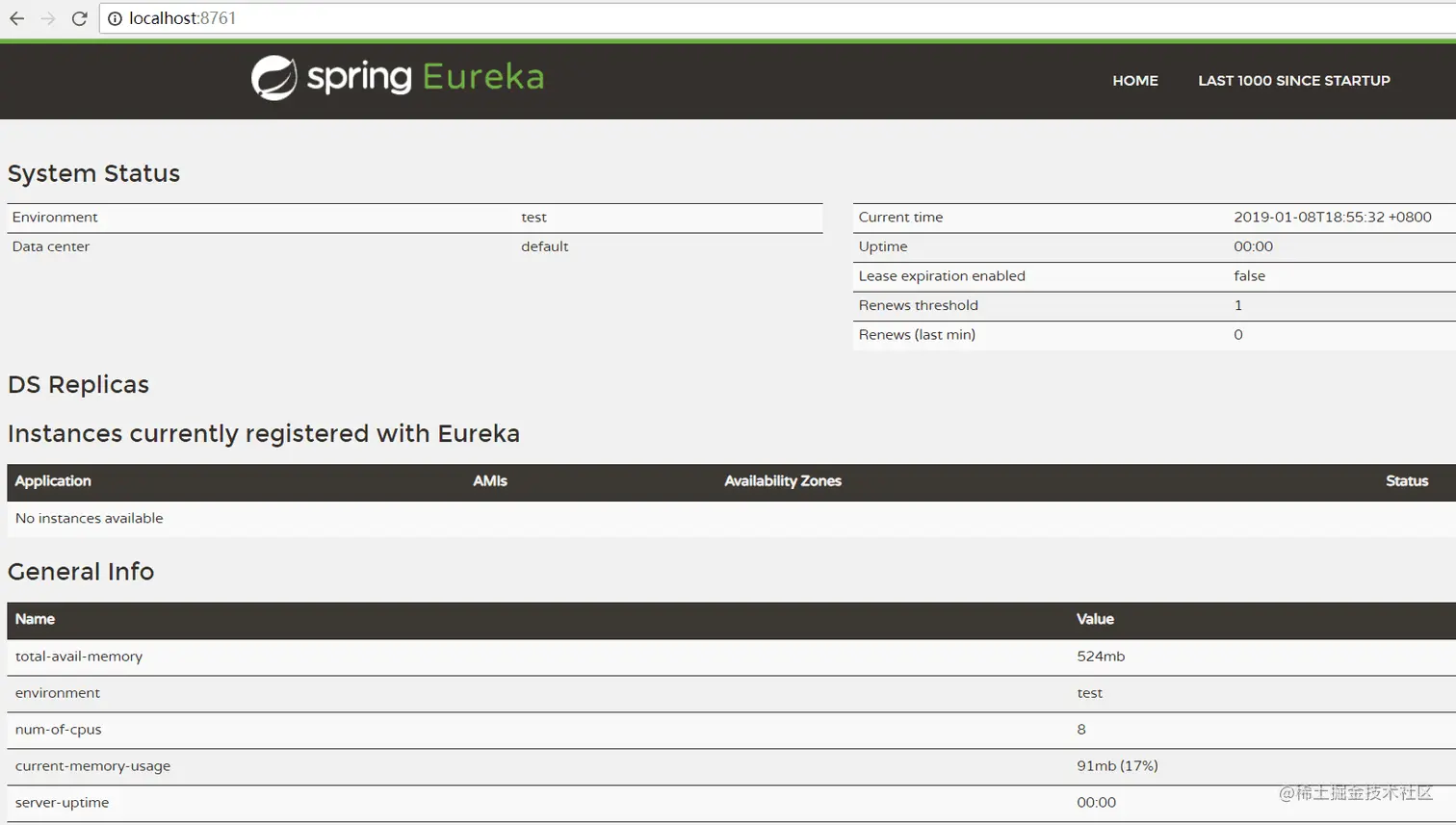Select the 91mb (17%) value
This screenshot has width=1456, height=825.
[1117, 766]
